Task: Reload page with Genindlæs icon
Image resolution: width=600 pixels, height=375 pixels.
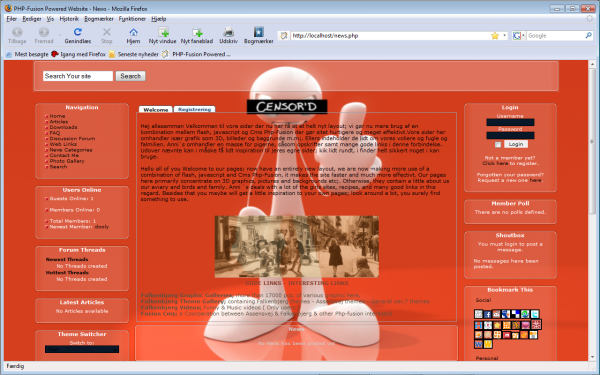Action: point(78,36)
